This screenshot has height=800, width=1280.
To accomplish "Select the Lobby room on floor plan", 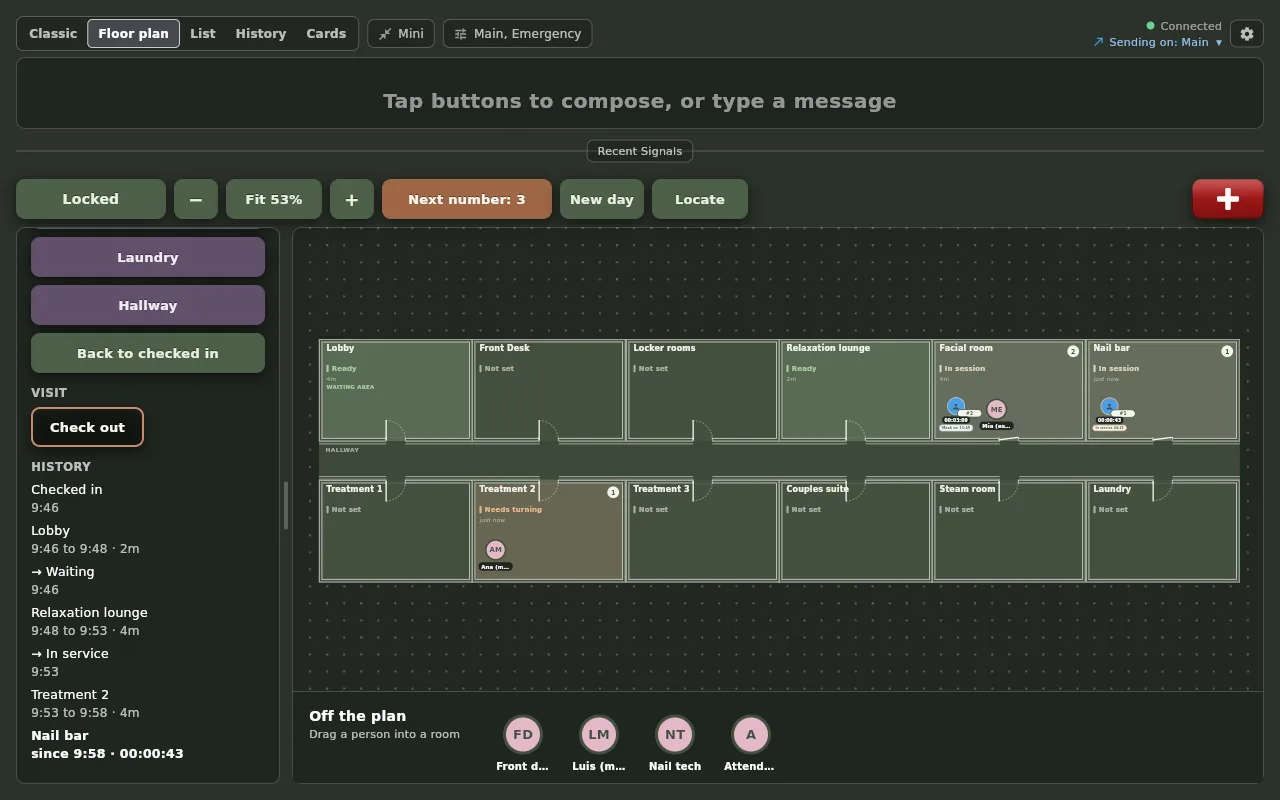I will (395, 390).
